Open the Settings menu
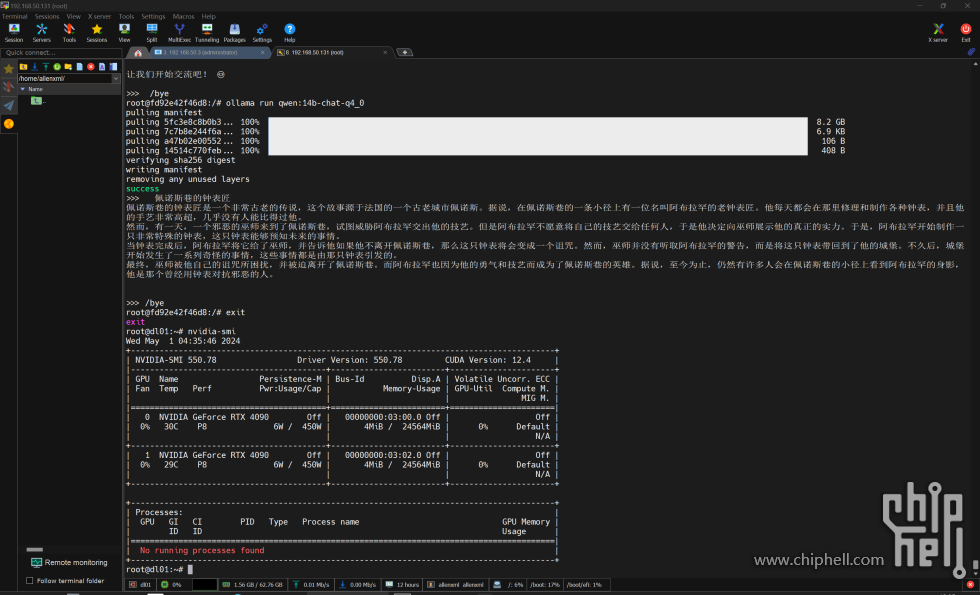 [153, 16]
